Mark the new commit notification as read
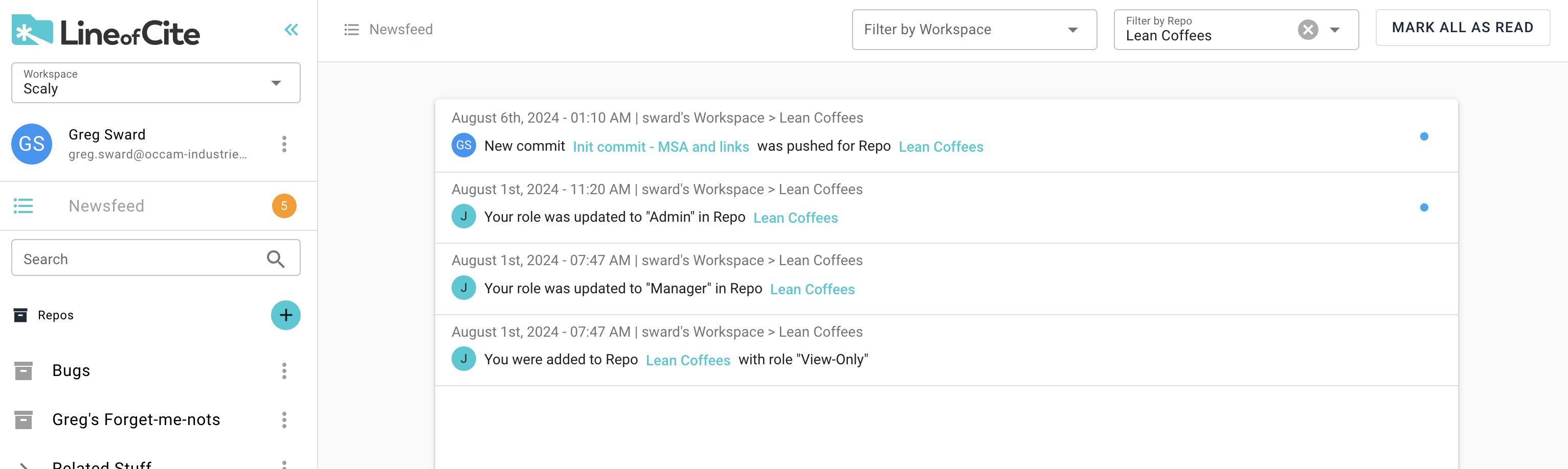Viewport: 1568px width, 469px height. [1424, 136]
